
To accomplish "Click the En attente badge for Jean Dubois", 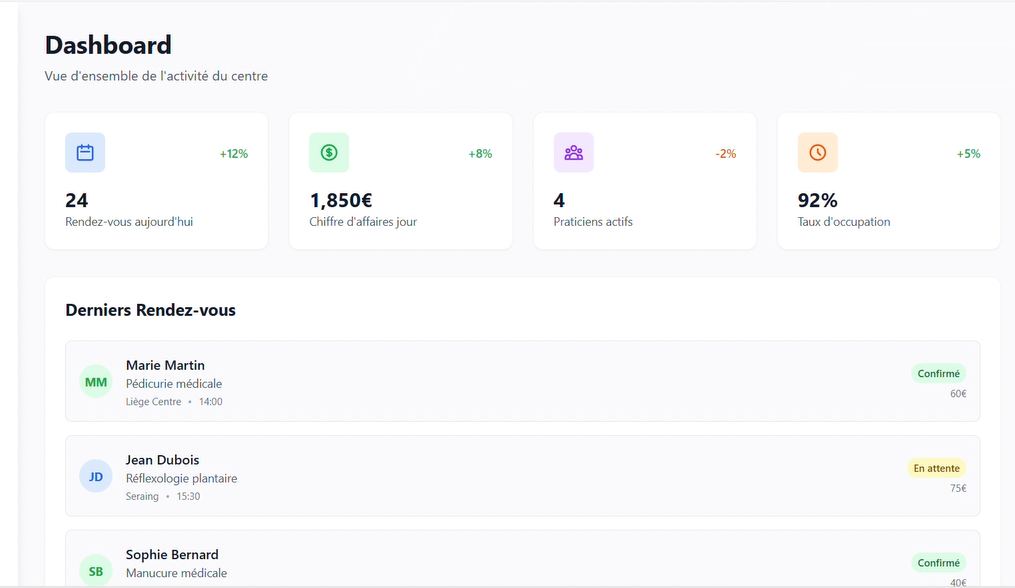I will pos(936,467).
